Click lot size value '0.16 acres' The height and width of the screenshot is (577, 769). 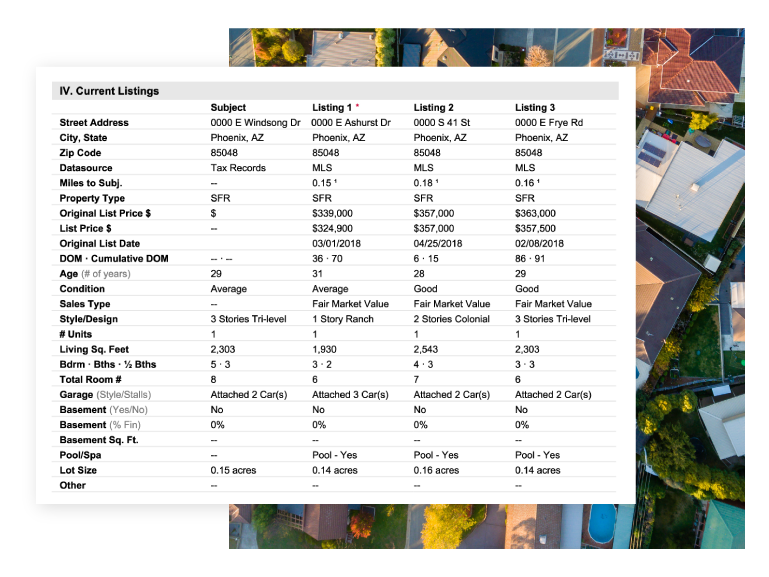(x=436, y=471)
